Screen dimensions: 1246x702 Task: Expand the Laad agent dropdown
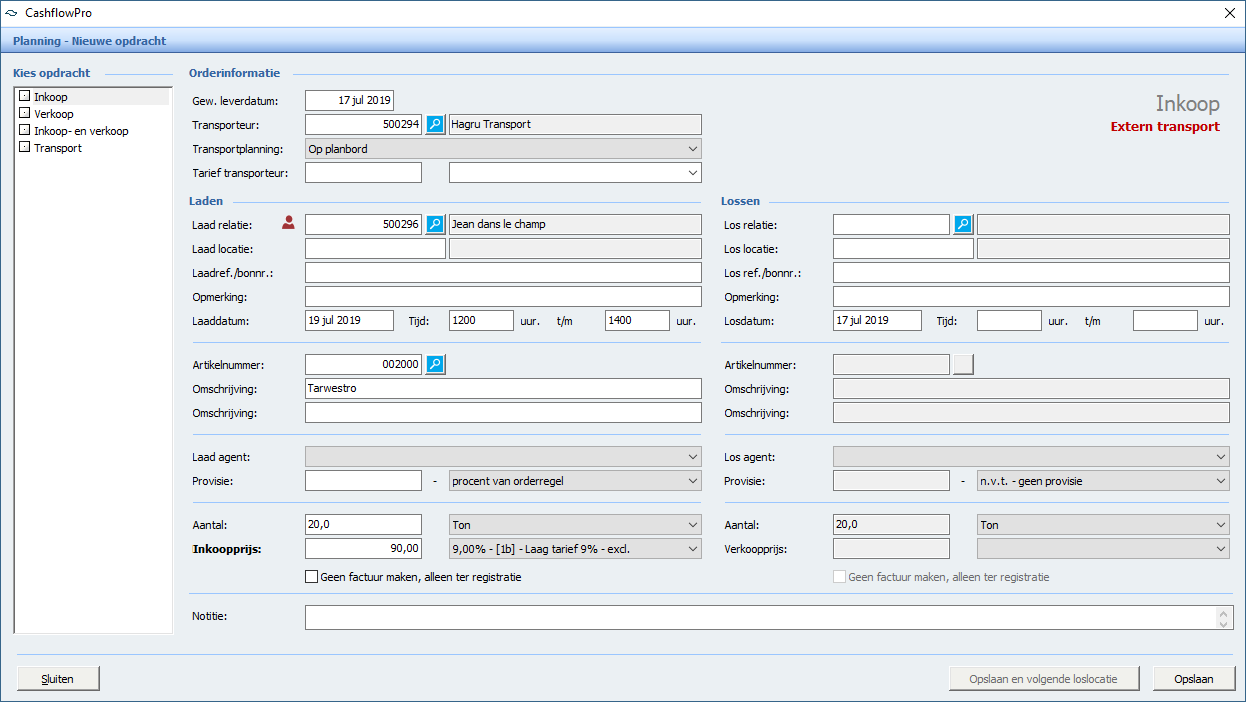pyautogui.click(x=503, y=457)
